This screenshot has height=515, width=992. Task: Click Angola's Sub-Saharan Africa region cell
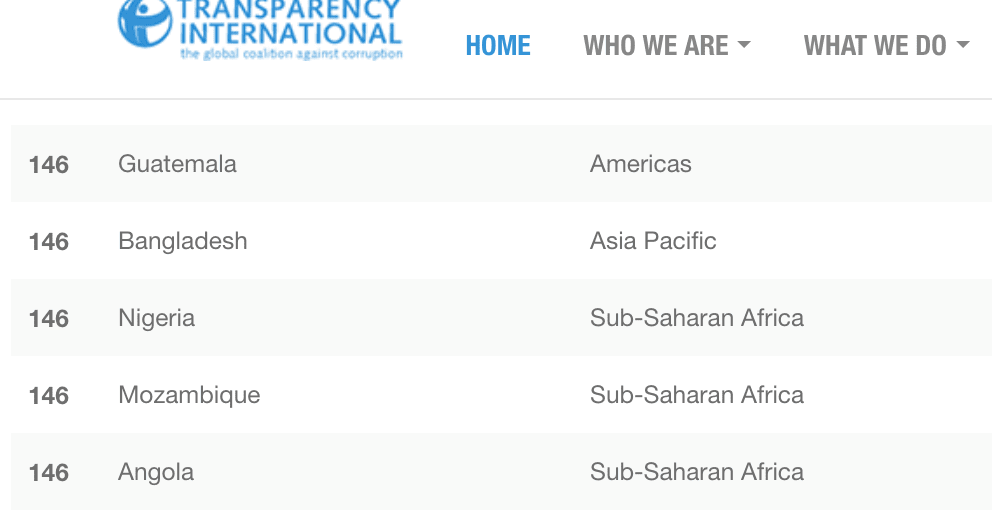tap(697, 472)
